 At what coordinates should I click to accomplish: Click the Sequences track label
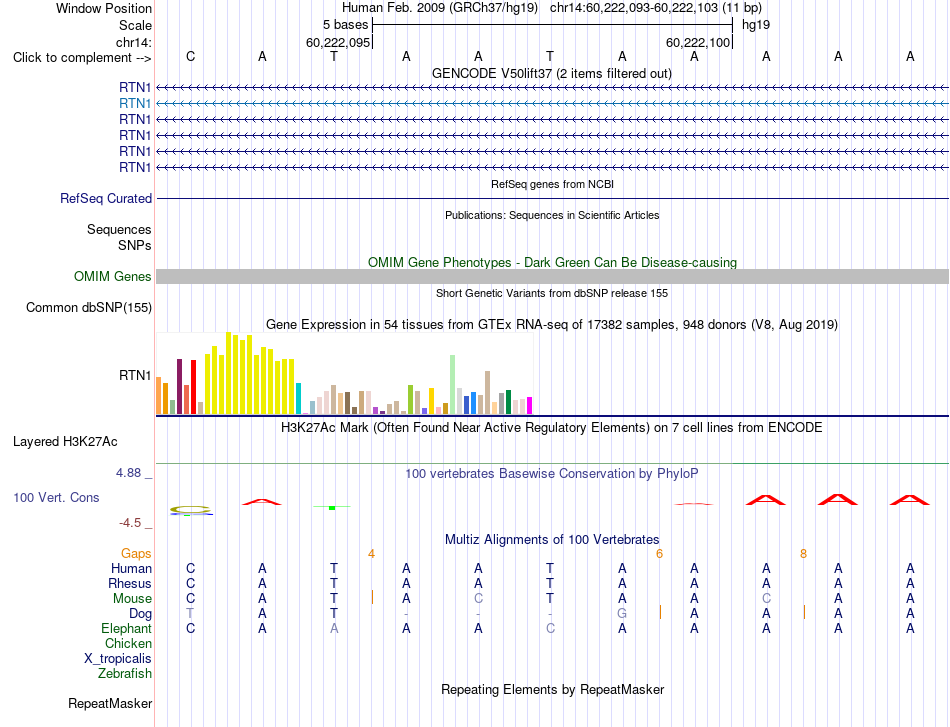coord(119,230)
